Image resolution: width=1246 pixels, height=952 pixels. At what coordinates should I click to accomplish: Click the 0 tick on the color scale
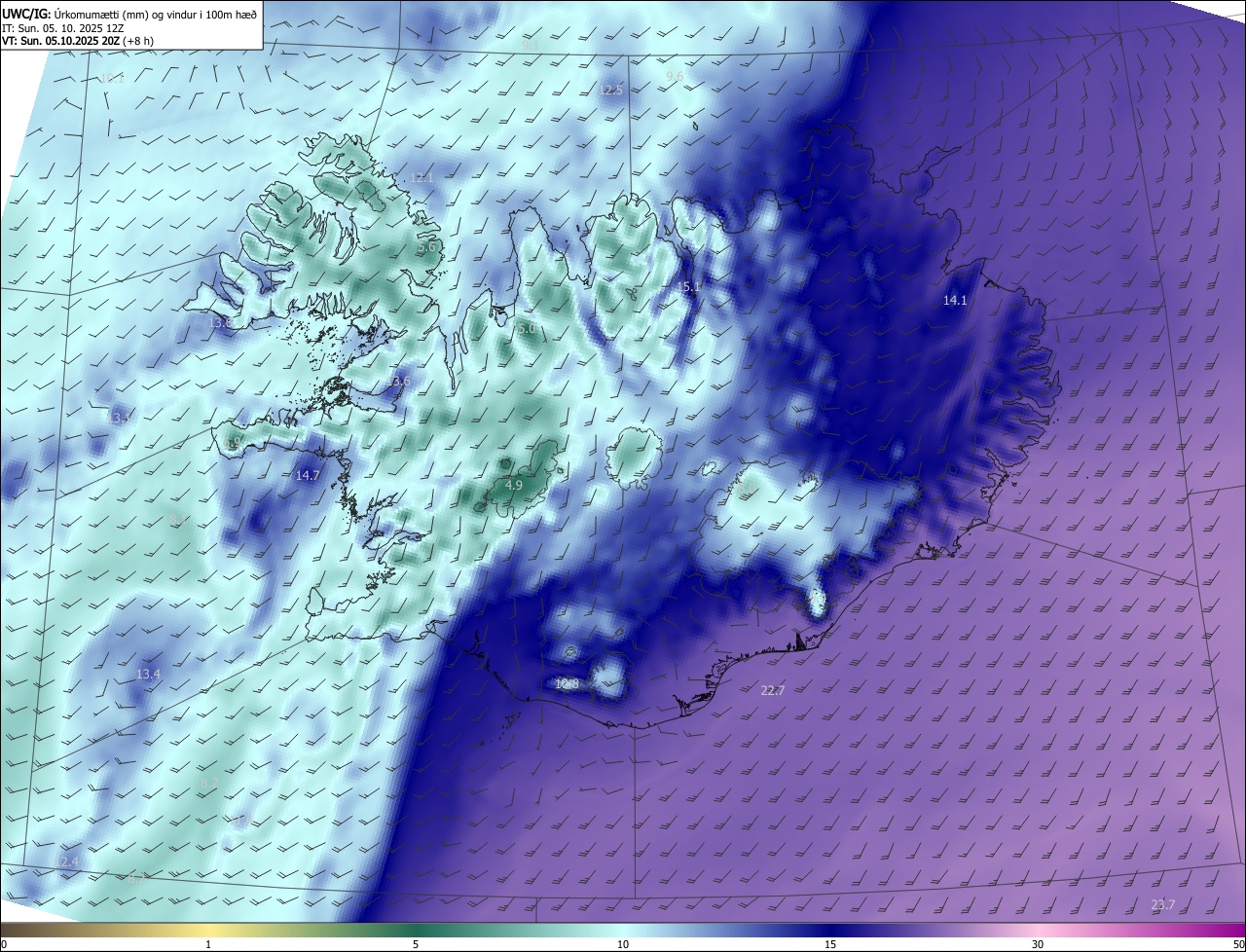(4, 944)
